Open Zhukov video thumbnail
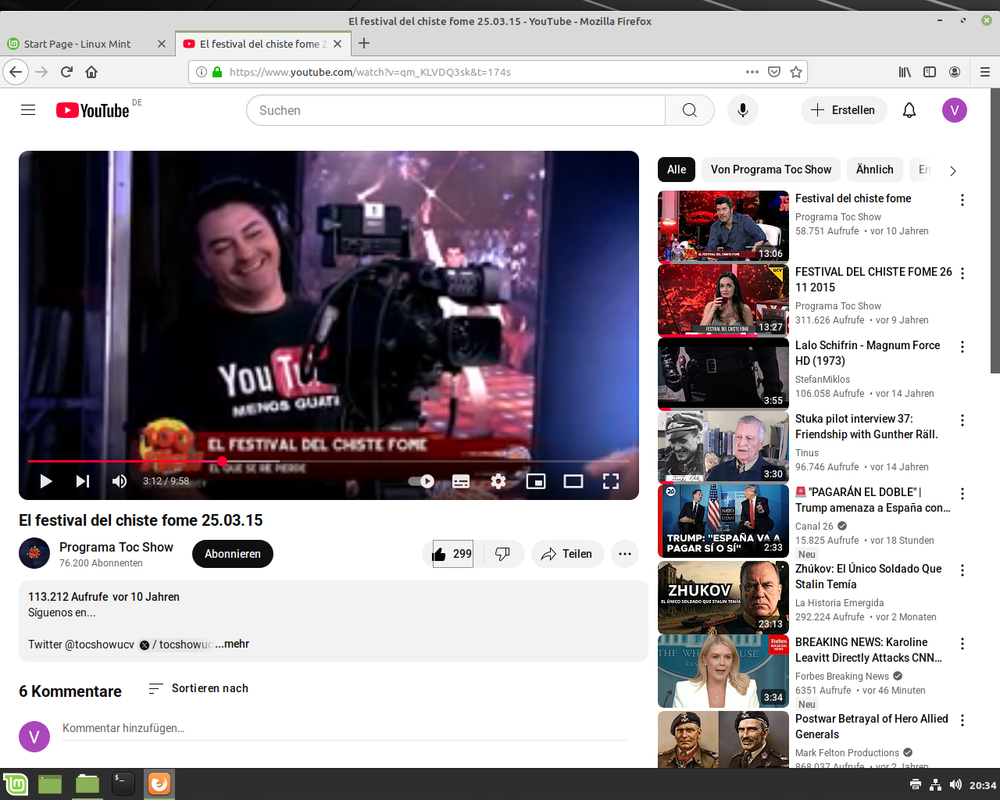The width and height of the screenshot is (1000, 800). click(723, 597)
